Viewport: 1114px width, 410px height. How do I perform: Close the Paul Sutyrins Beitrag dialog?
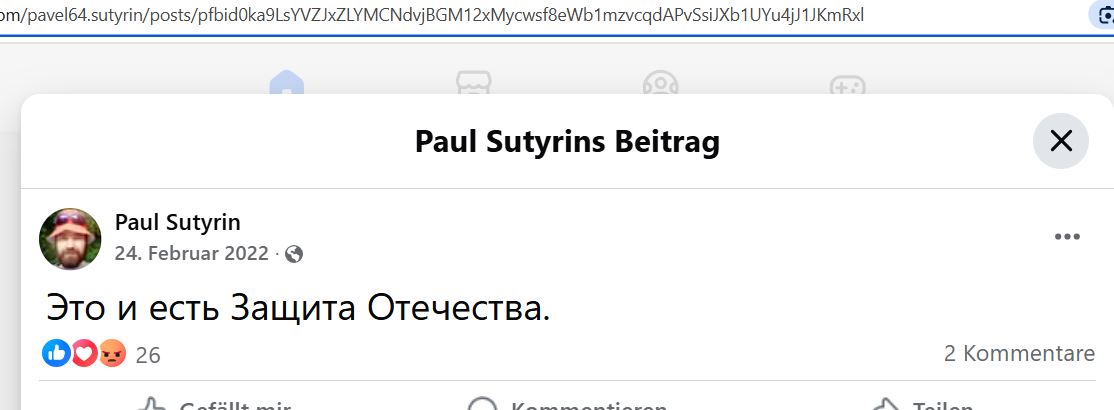tap(1060, 141)
